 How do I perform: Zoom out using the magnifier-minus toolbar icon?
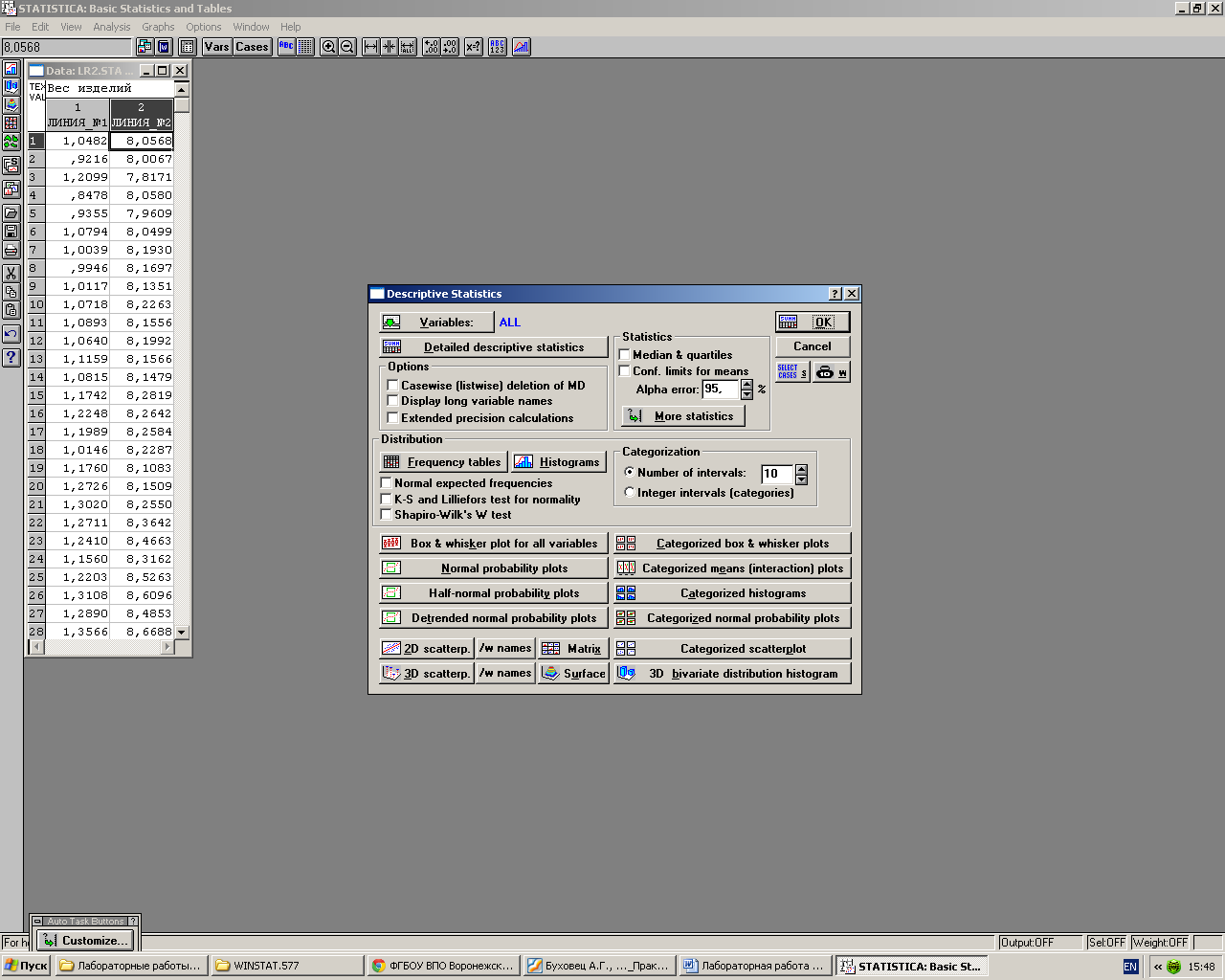[x=347, y=47]
